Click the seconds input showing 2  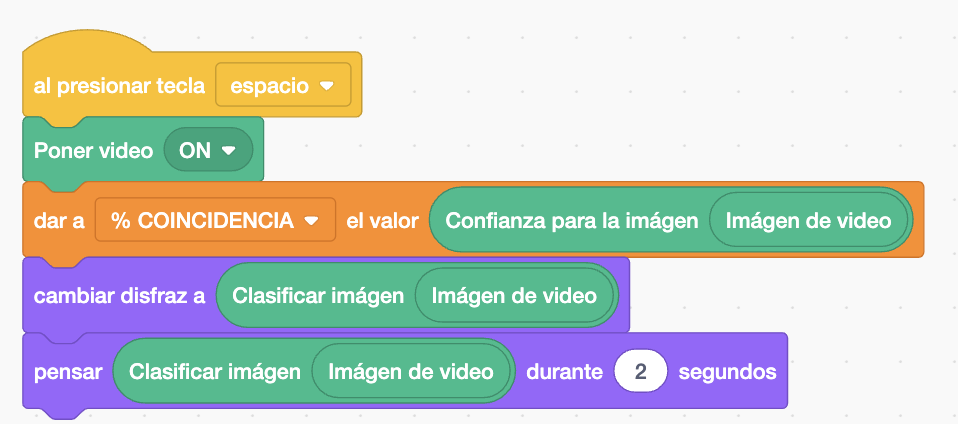coord(641,372)
